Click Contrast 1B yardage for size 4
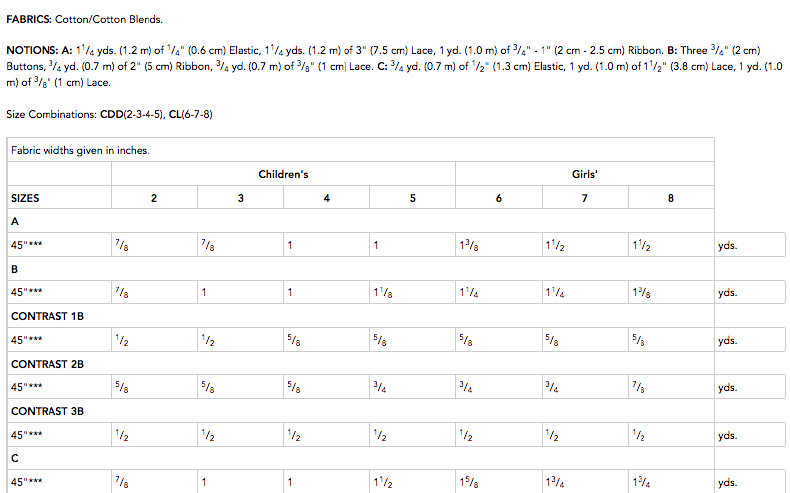This screenshot has height=493, width=790. tap(294, 340)
